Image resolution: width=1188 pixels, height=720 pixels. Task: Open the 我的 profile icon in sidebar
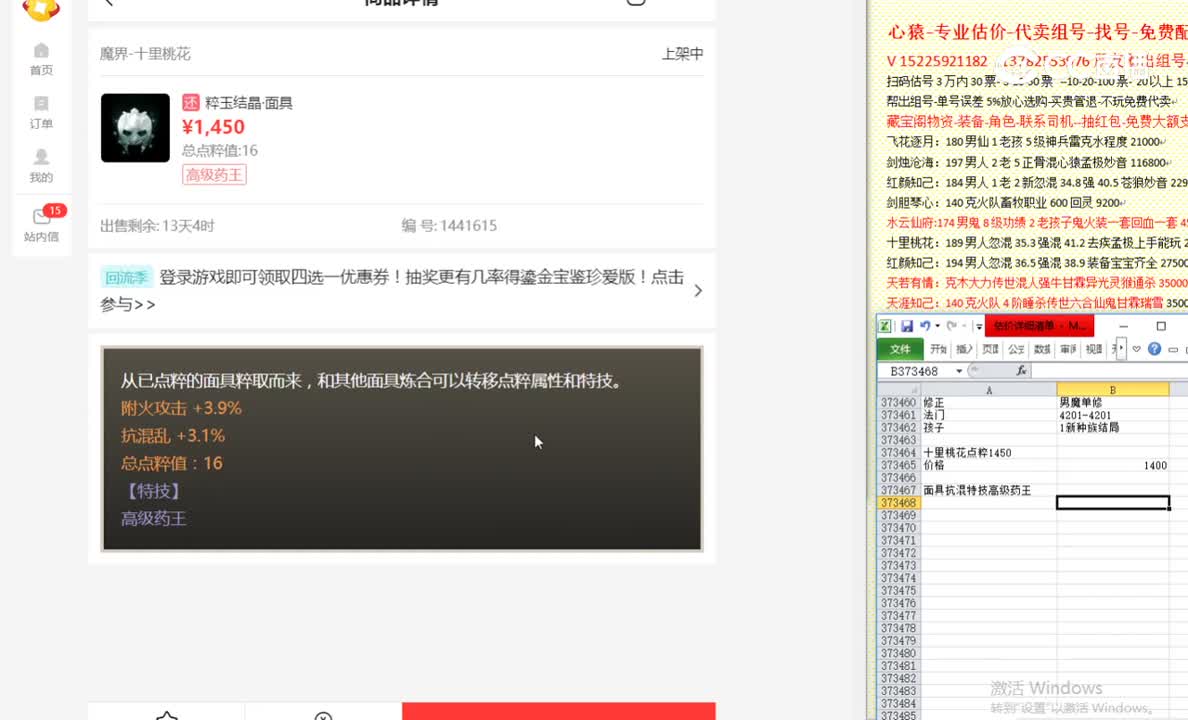(x=41, y=166)
